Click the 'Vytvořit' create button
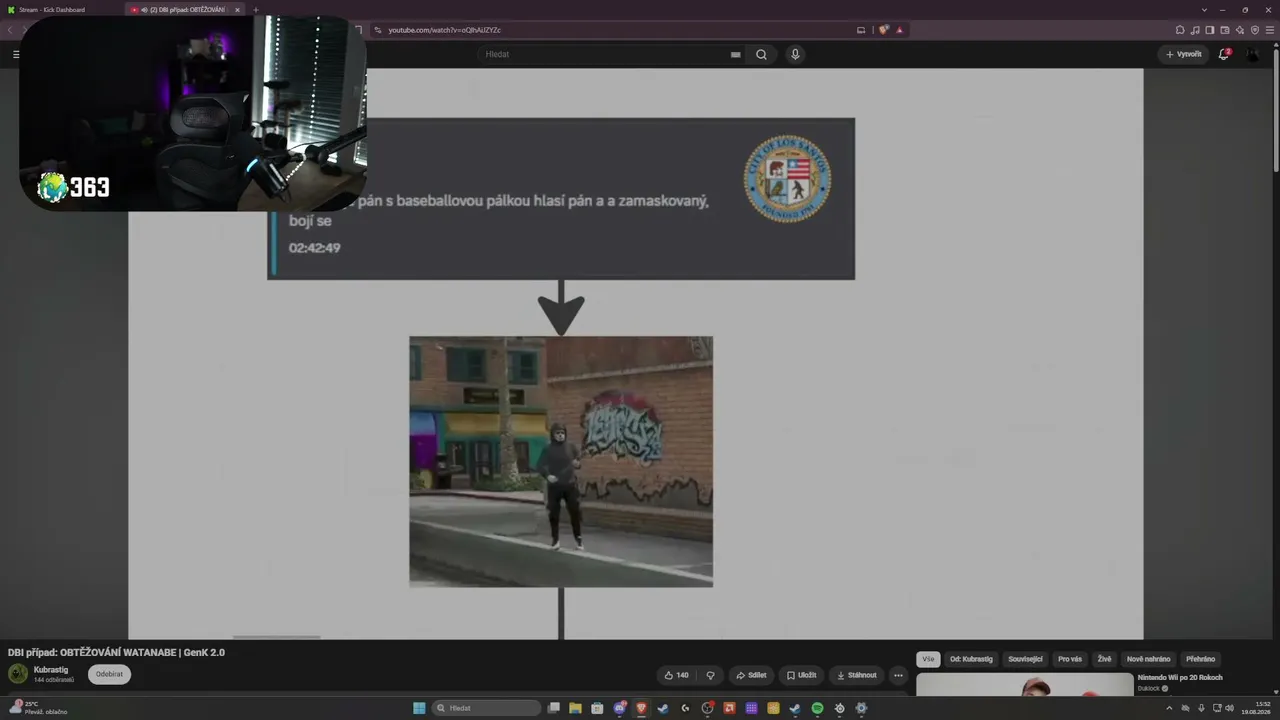Viewport: 1280px width, 720px height. coord(1184,54)
